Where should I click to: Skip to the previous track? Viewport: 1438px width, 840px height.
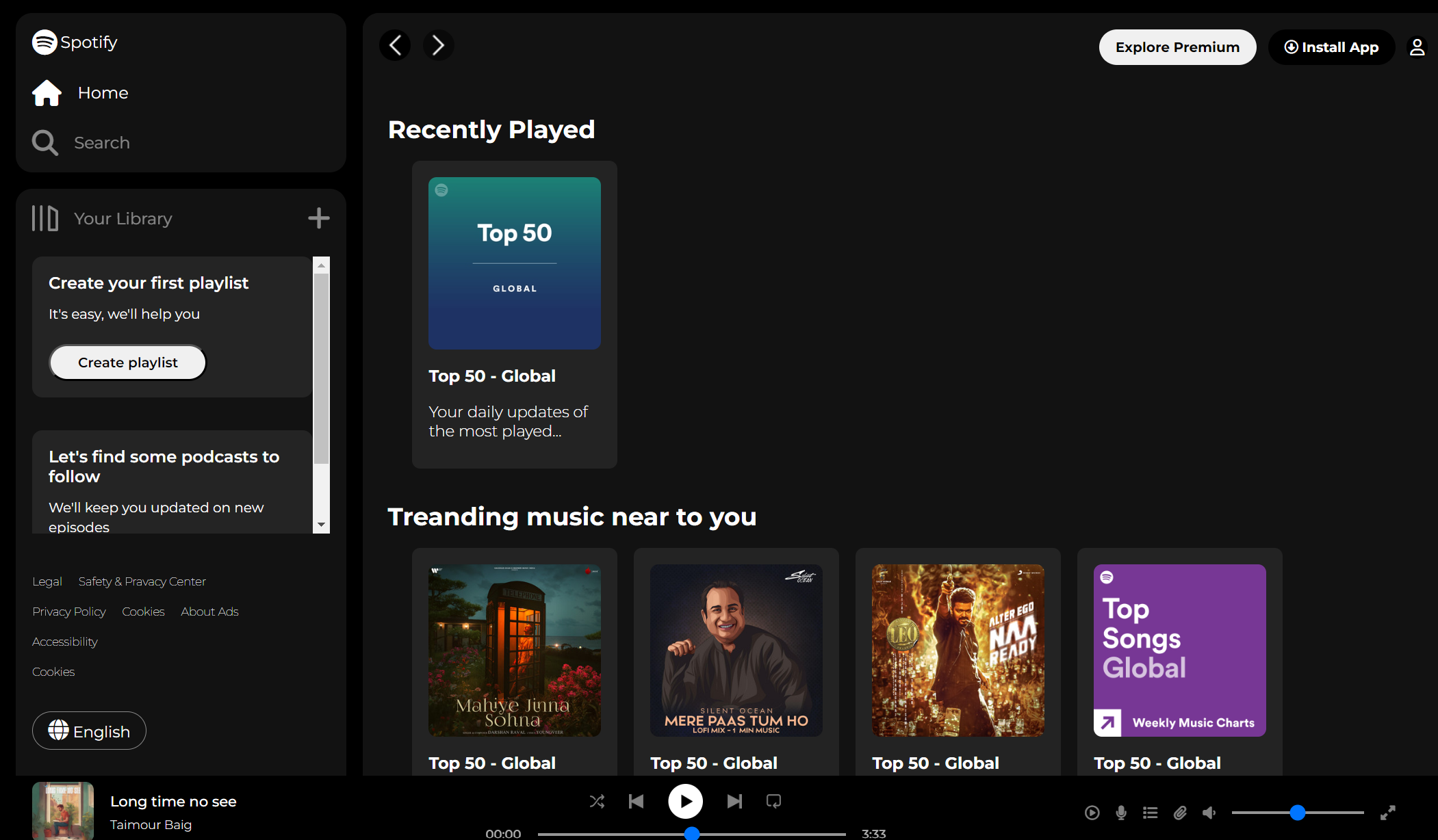coord(637,801)
